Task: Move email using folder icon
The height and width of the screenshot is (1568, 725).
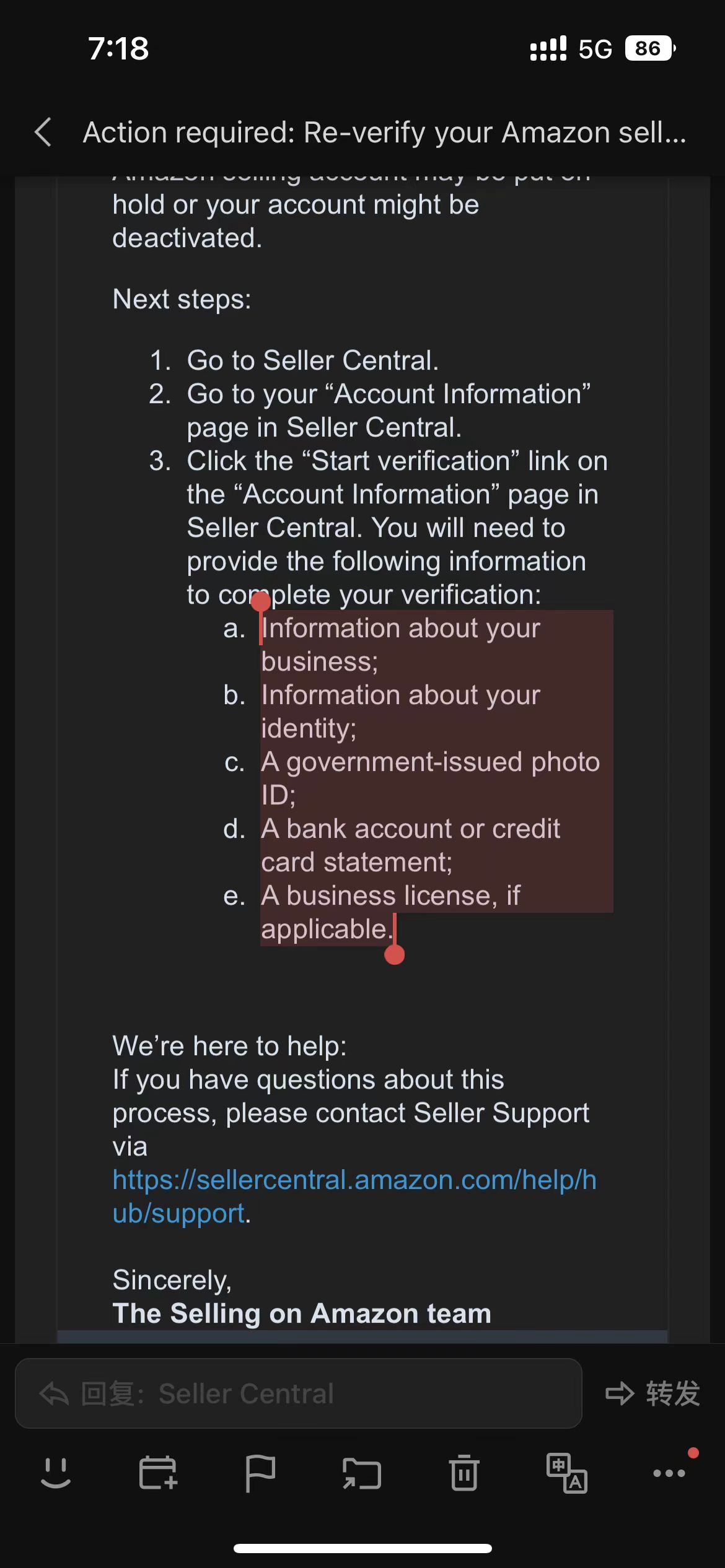Action: (x=362, y=1473)
